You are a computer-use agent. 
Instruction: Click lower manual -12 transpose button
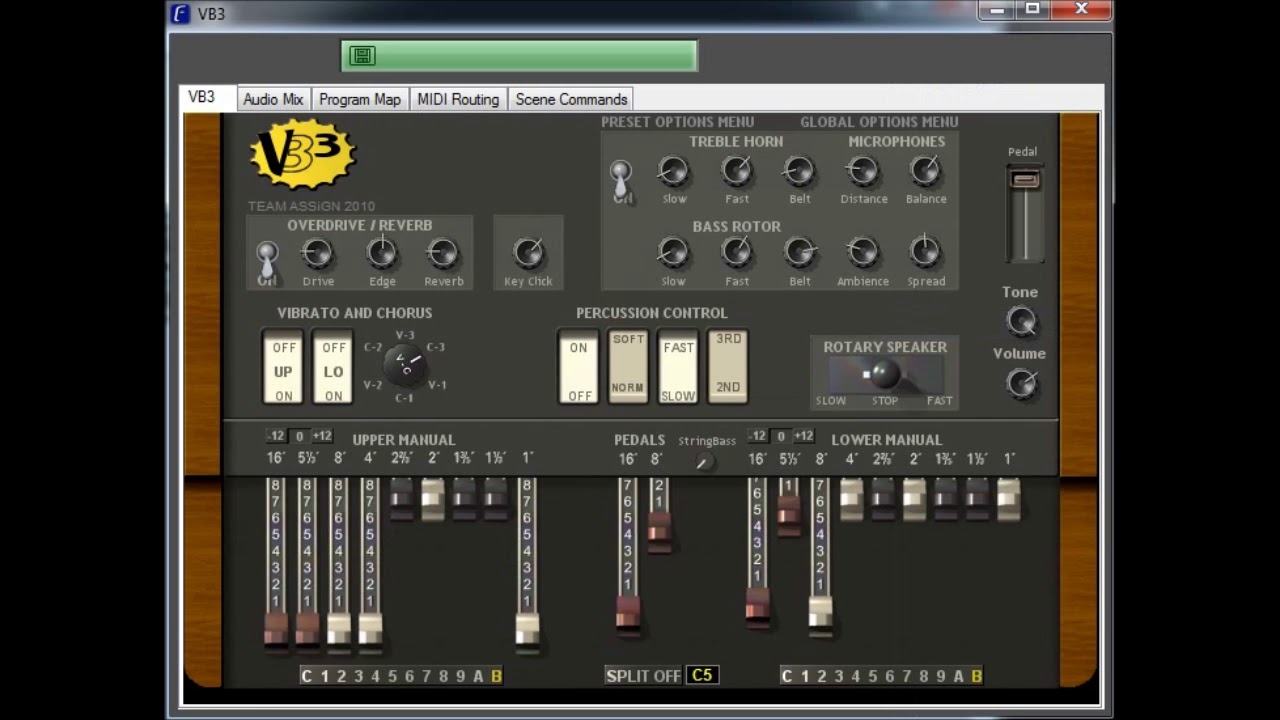[x=758, y=436]
